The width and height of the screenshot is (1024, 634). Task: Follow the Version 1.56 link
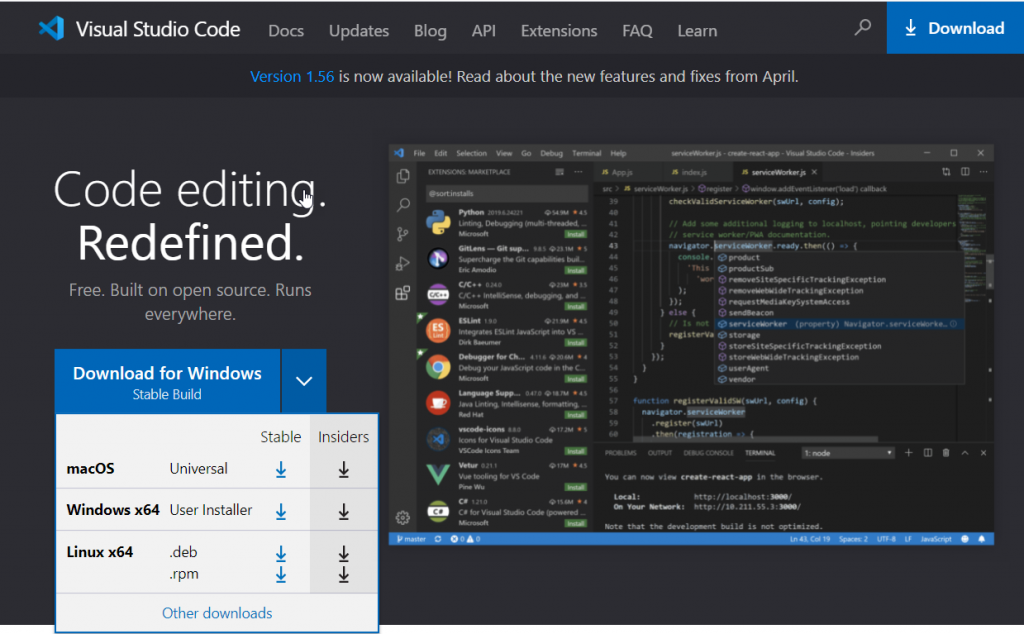coord(292,76)
